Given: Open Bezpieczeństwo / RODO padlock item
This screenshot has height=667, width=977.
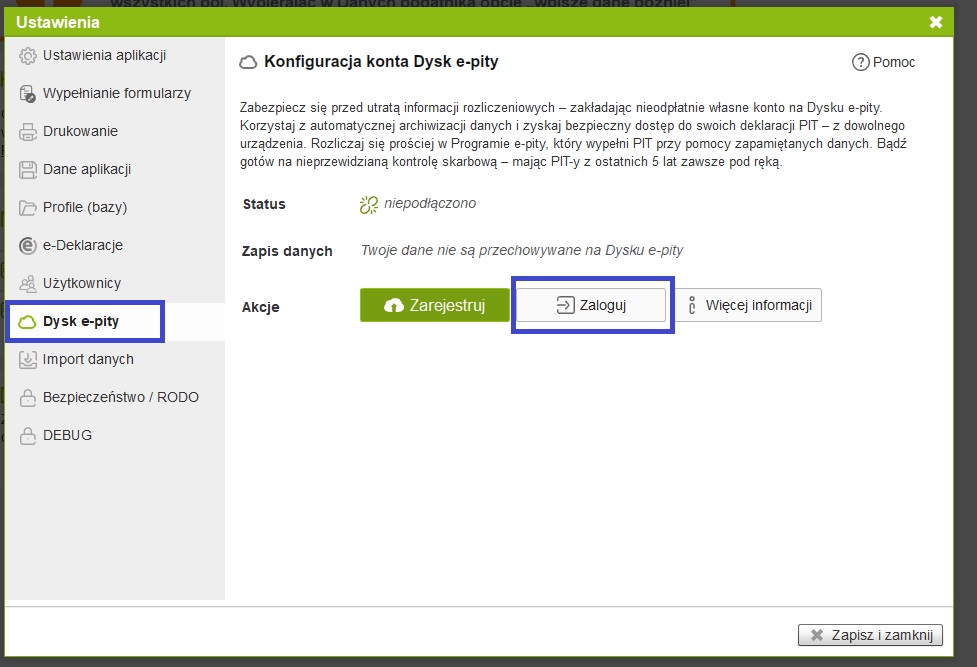Looking at the screenshot, I should coord(120,397).
